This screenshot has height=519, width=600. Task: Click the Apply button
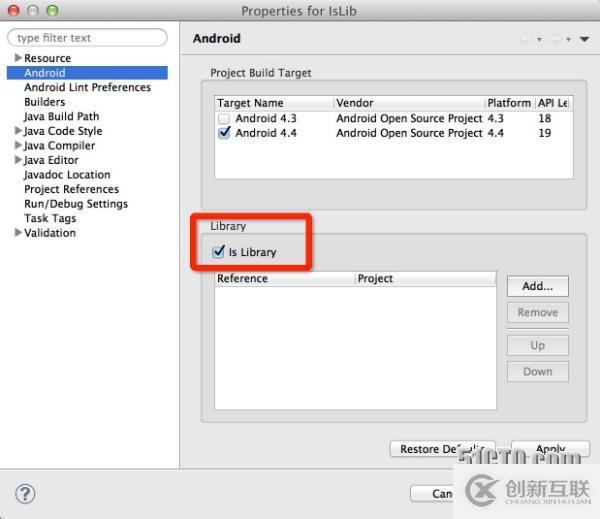coord(550,449)
